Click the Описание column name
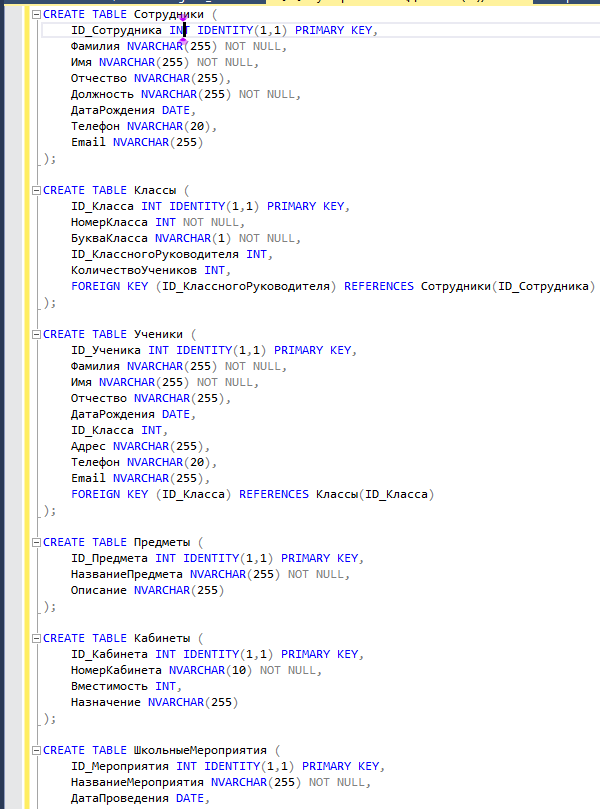 coord(99,590)
